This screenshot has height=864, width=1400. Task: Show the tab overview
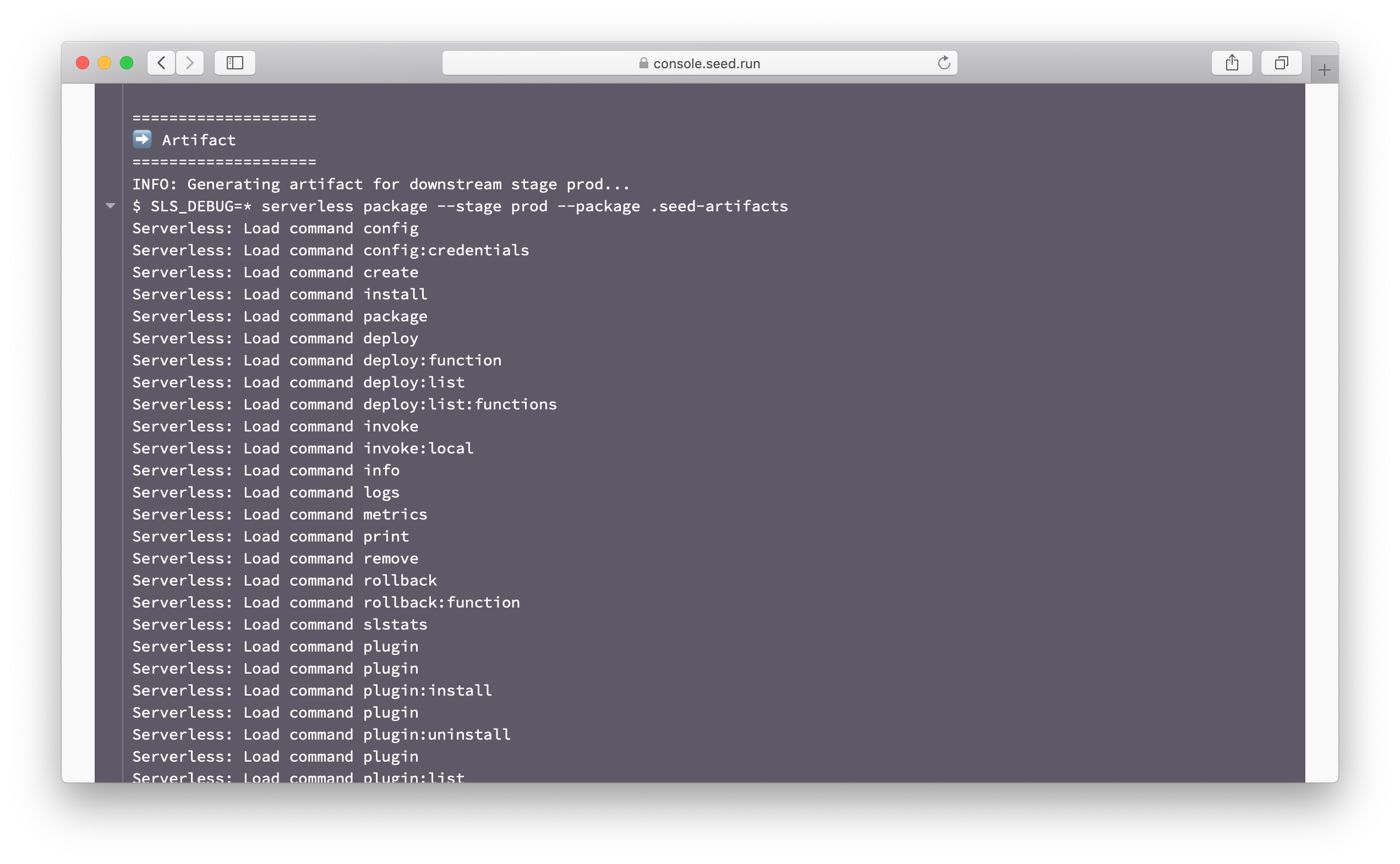click(1281, 63)
